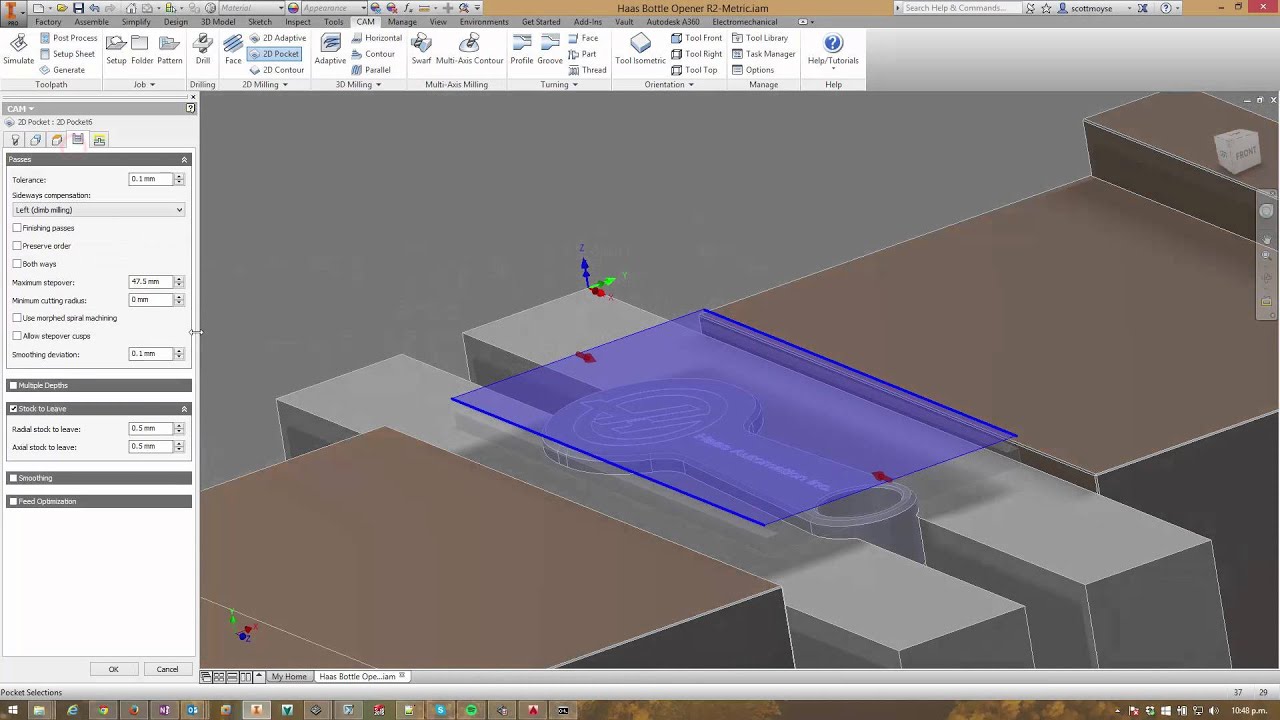Select the Swarf milling tool
This screenshot has width=1280, height=720.
(421, 49)
